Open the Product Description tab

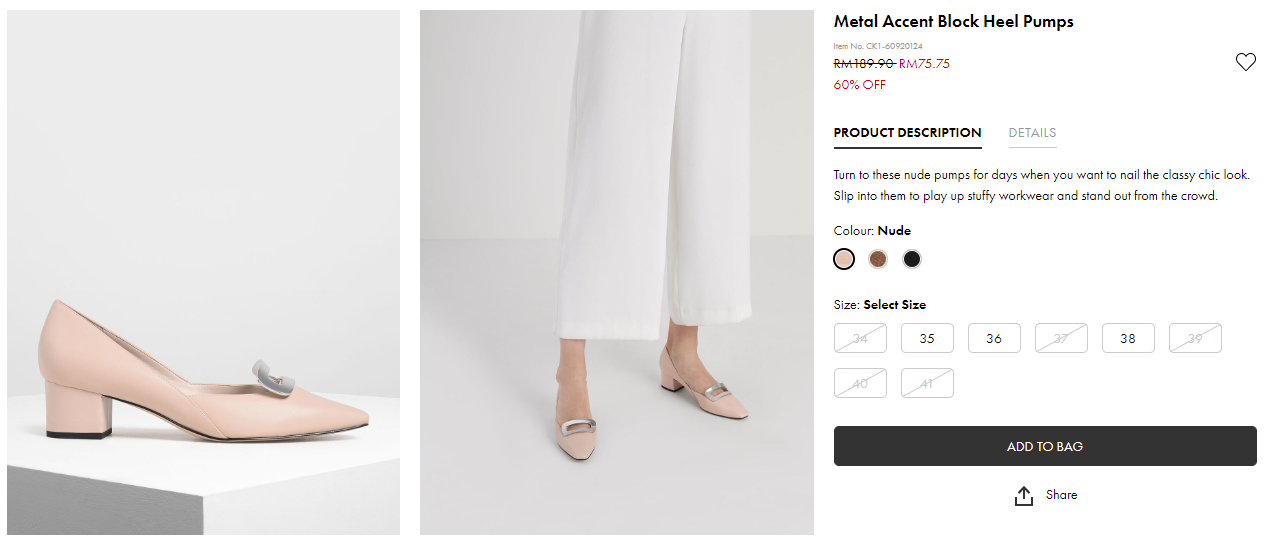907,133
